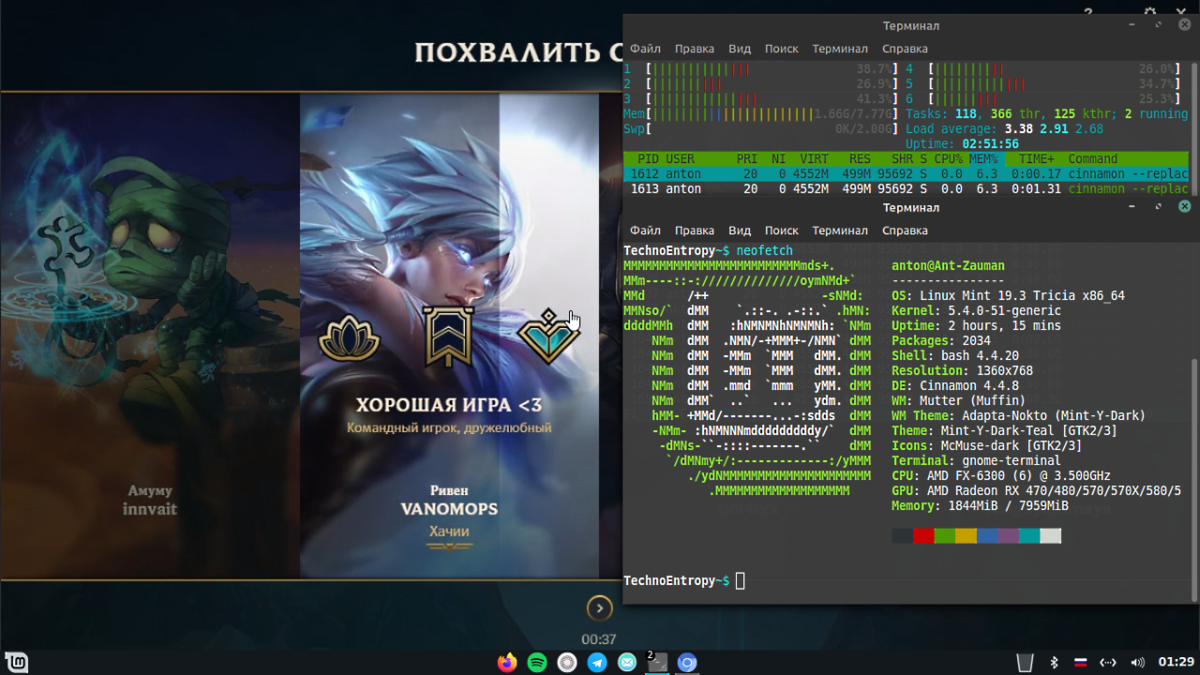This screenshot has width=1200, height=675.
Task: Open Правка menu in the neofetch terminal
Action: pos(694,231)
